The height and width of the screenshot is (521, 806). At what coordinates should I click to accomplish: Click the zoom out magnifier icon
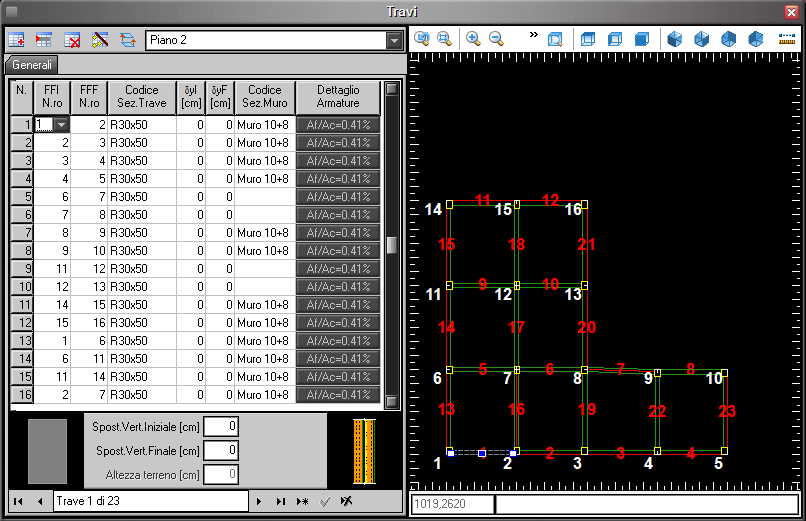[x=496, y=39]
